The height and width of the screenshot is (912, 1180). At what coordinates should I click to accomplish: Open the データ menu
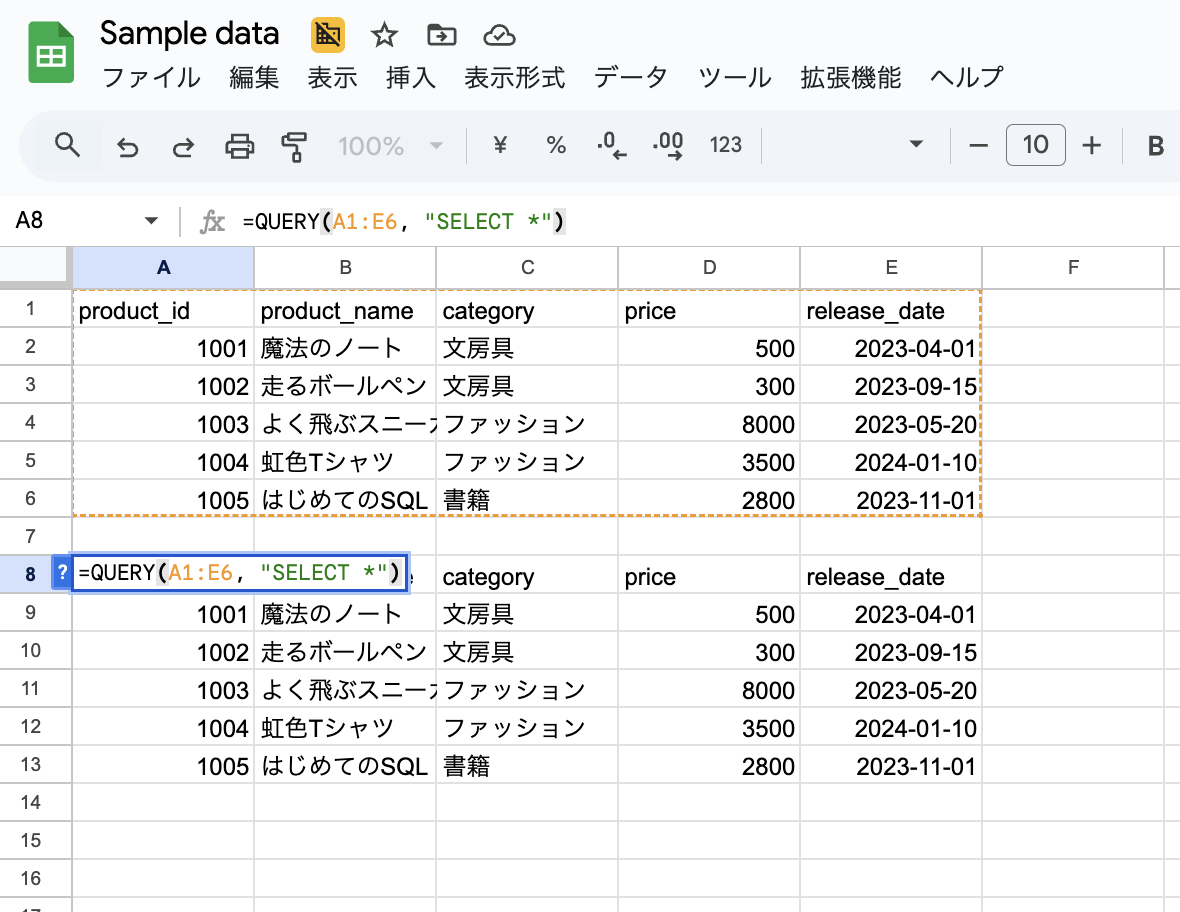tap(630, 78)
